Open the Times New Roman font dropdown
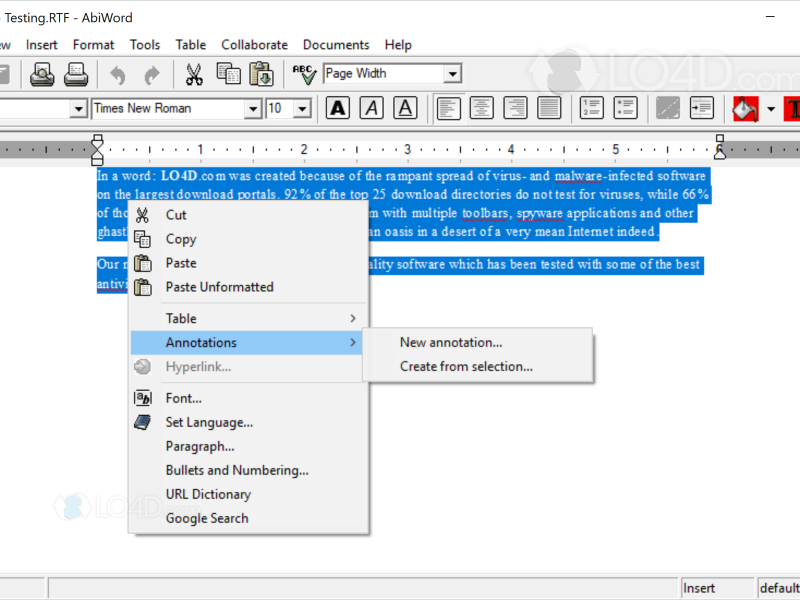The image size is (800, 600). click(253, 109)
